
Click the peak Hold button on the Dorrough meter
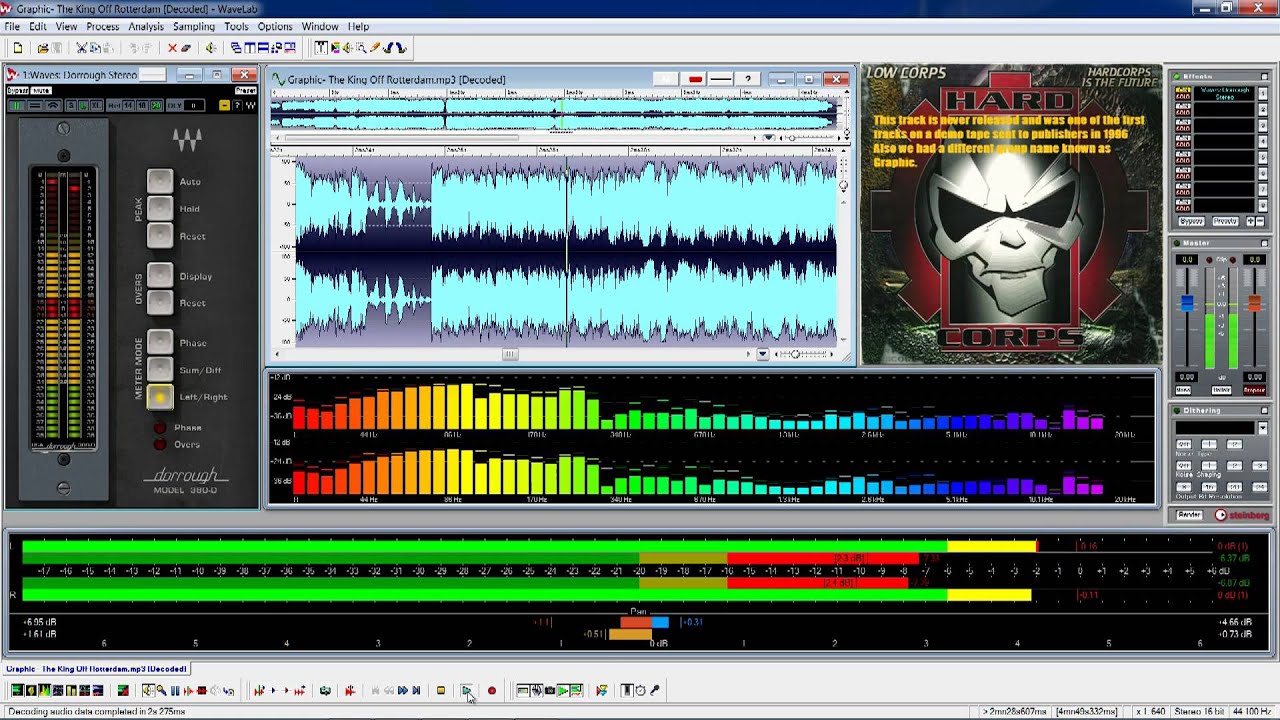tap(160, 208)
